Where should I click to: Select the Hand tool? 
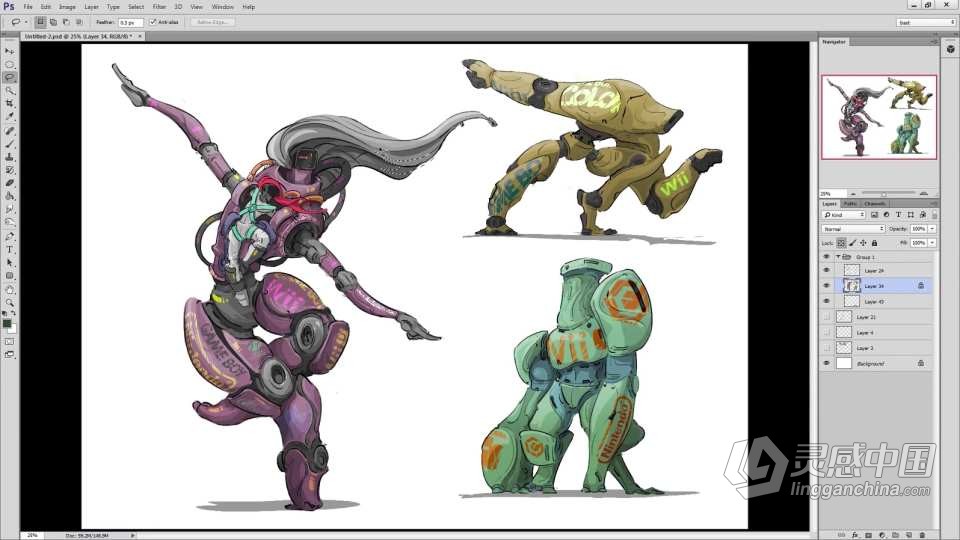[9, 289]
